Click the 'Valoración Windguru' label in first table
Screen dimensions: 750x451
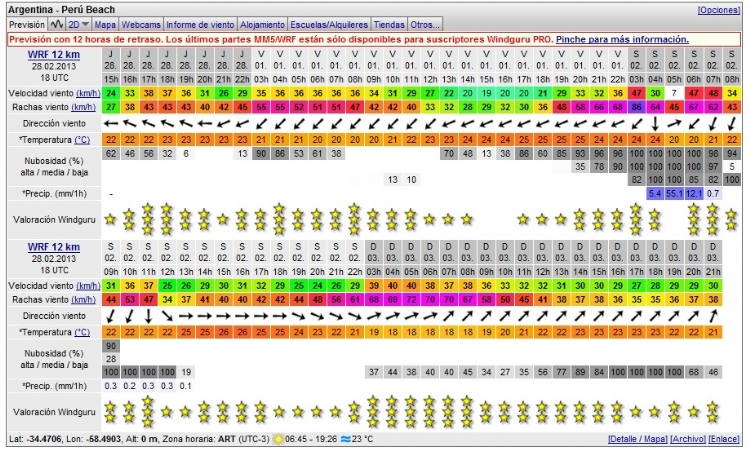[54, 220]
